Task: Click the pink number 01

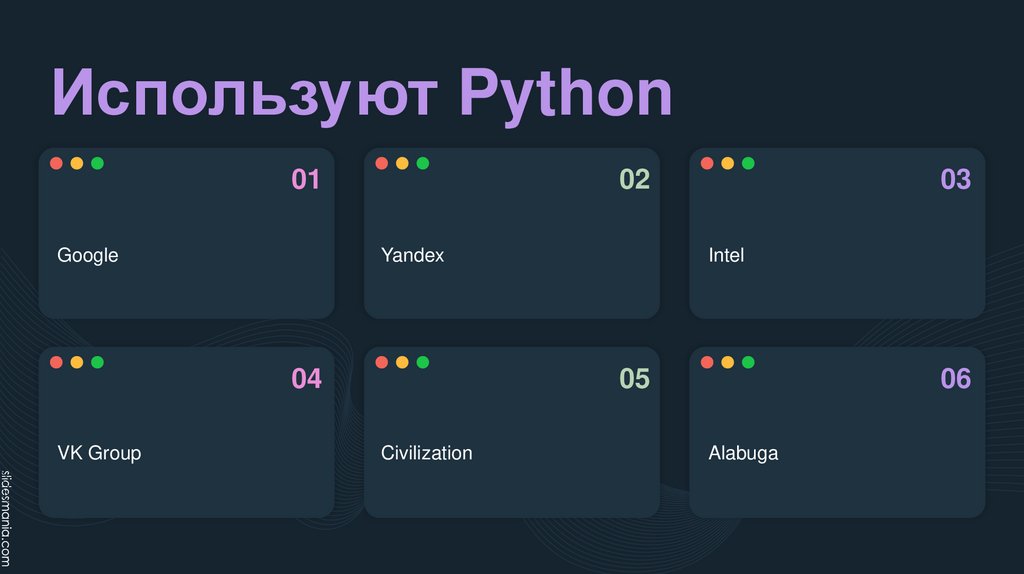Action: 305,180
